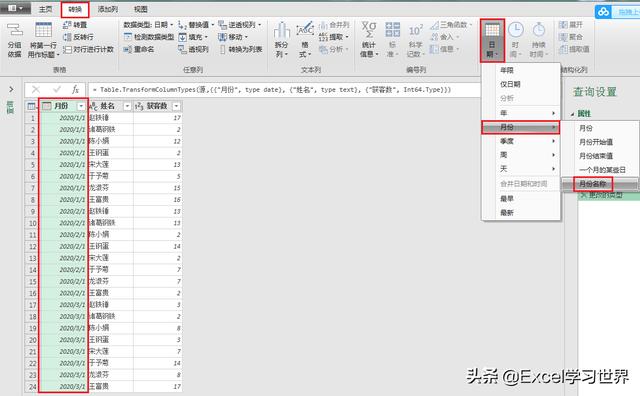This screenshot has height=396, width=640.
Task: Click 检测数据类型 (Detect Data Type)
Action: coord(149,37)
